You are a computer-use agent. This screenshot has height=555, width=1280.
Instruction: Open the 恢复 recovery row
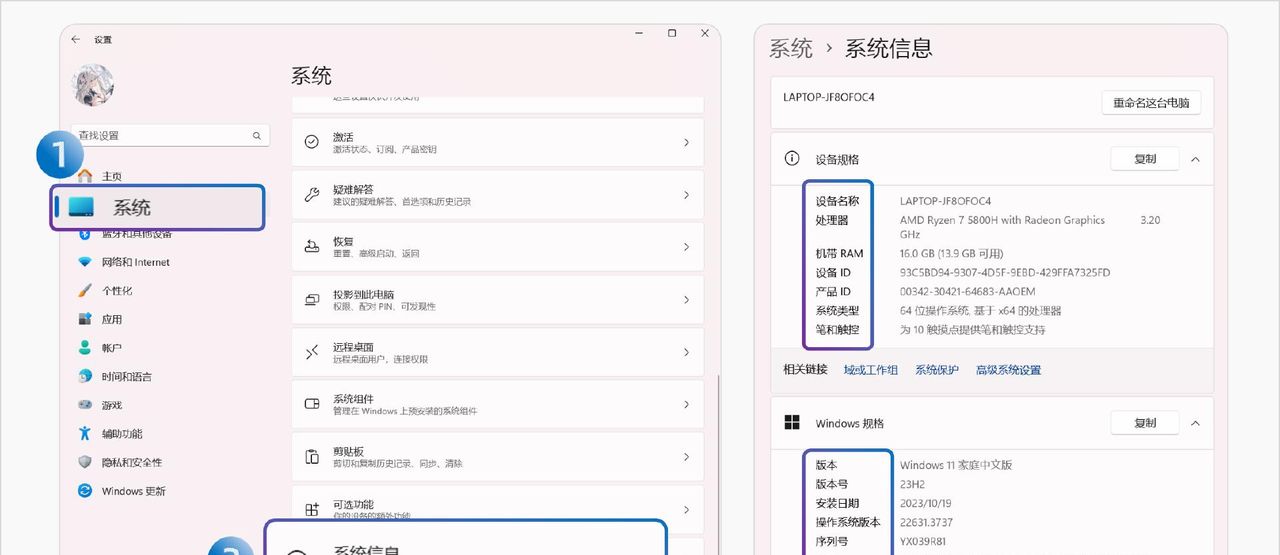coord(498,247)
